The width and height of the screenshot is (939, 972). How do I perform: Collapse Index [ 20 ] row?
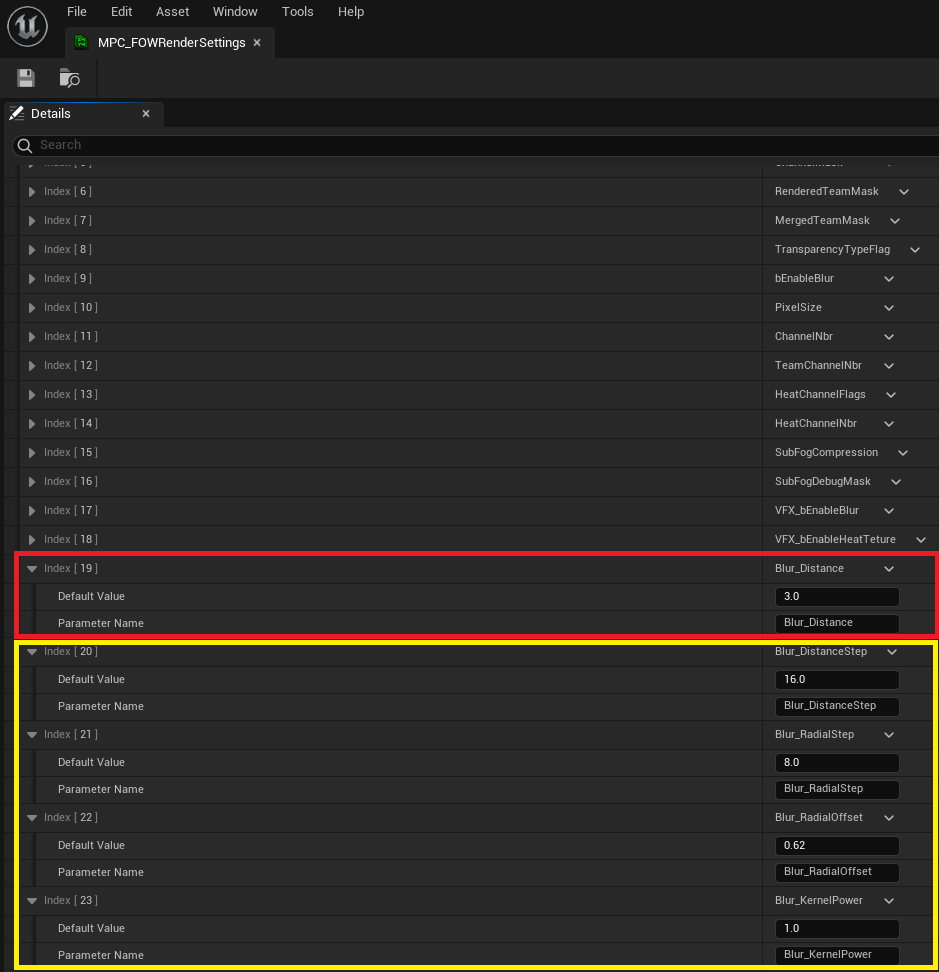pyautogui.click(x=32, y=652)
